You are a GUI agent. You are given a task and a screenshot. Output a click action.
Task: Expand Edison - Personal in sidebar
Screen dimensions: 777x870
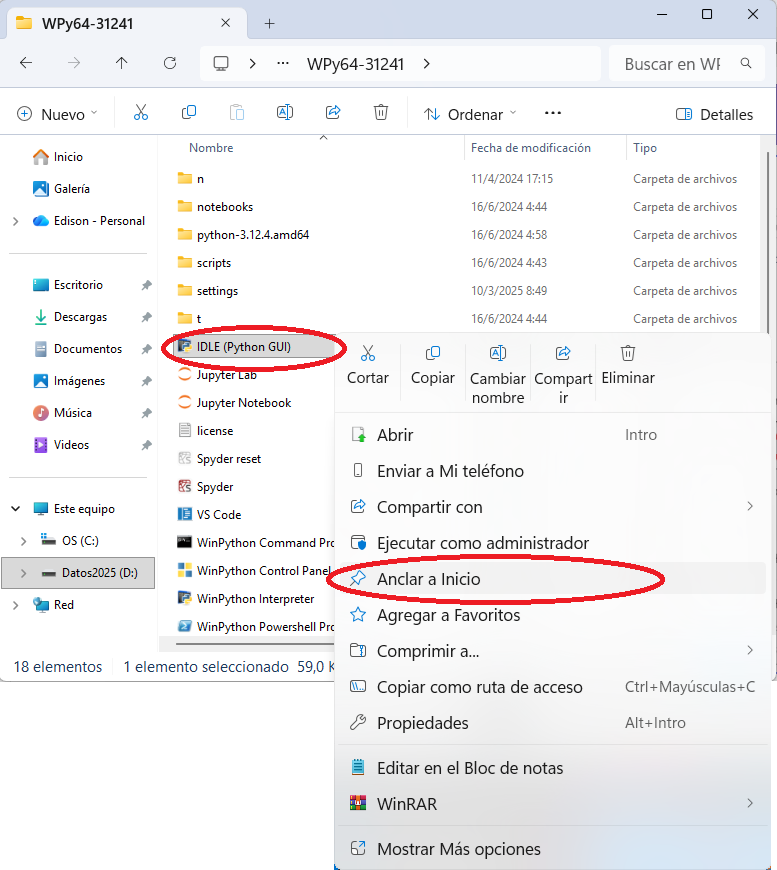click(x=16, y=221)
